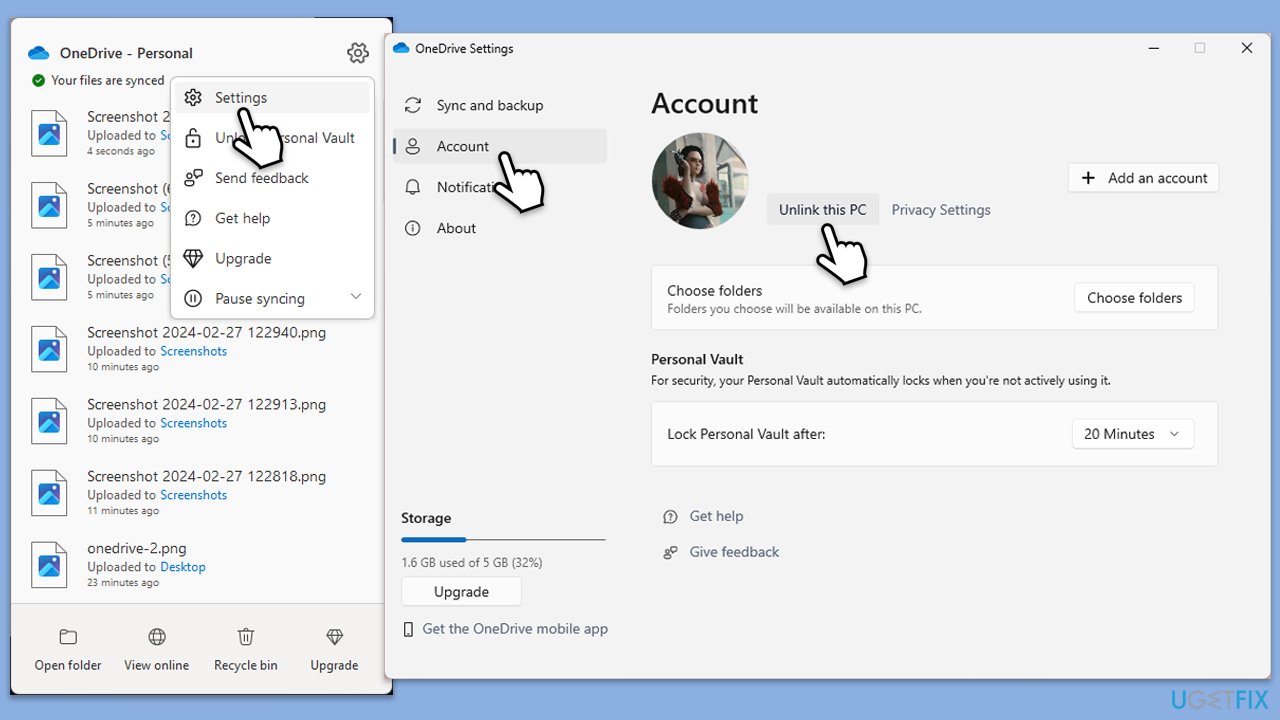Open the Lock Personal Vault after dropdown
The image size is (1280, 720).
[x=1132, y=434]
